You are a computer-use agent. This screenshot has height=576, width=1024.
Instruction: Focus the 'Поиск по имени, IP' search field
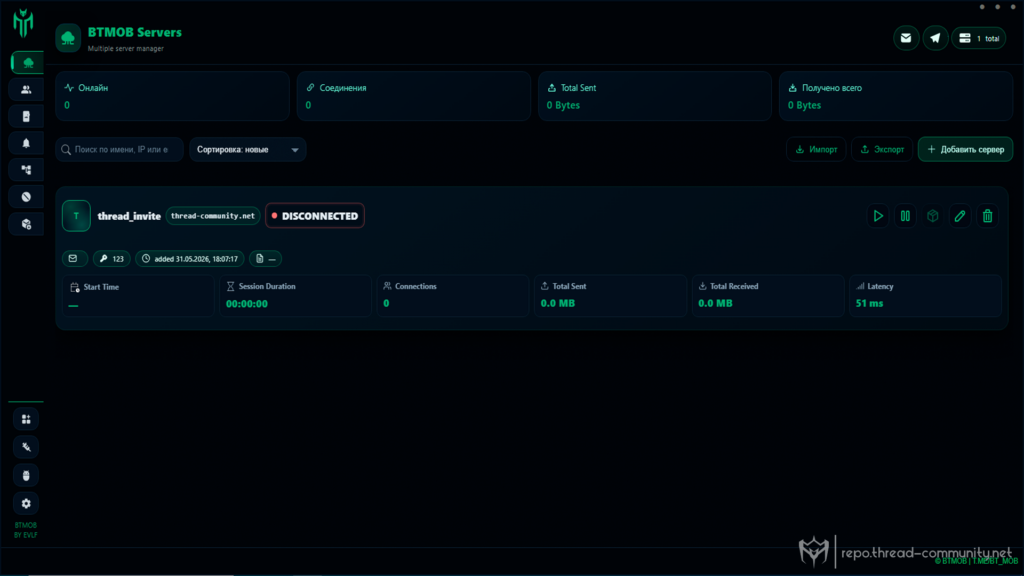tap(120, 150)
